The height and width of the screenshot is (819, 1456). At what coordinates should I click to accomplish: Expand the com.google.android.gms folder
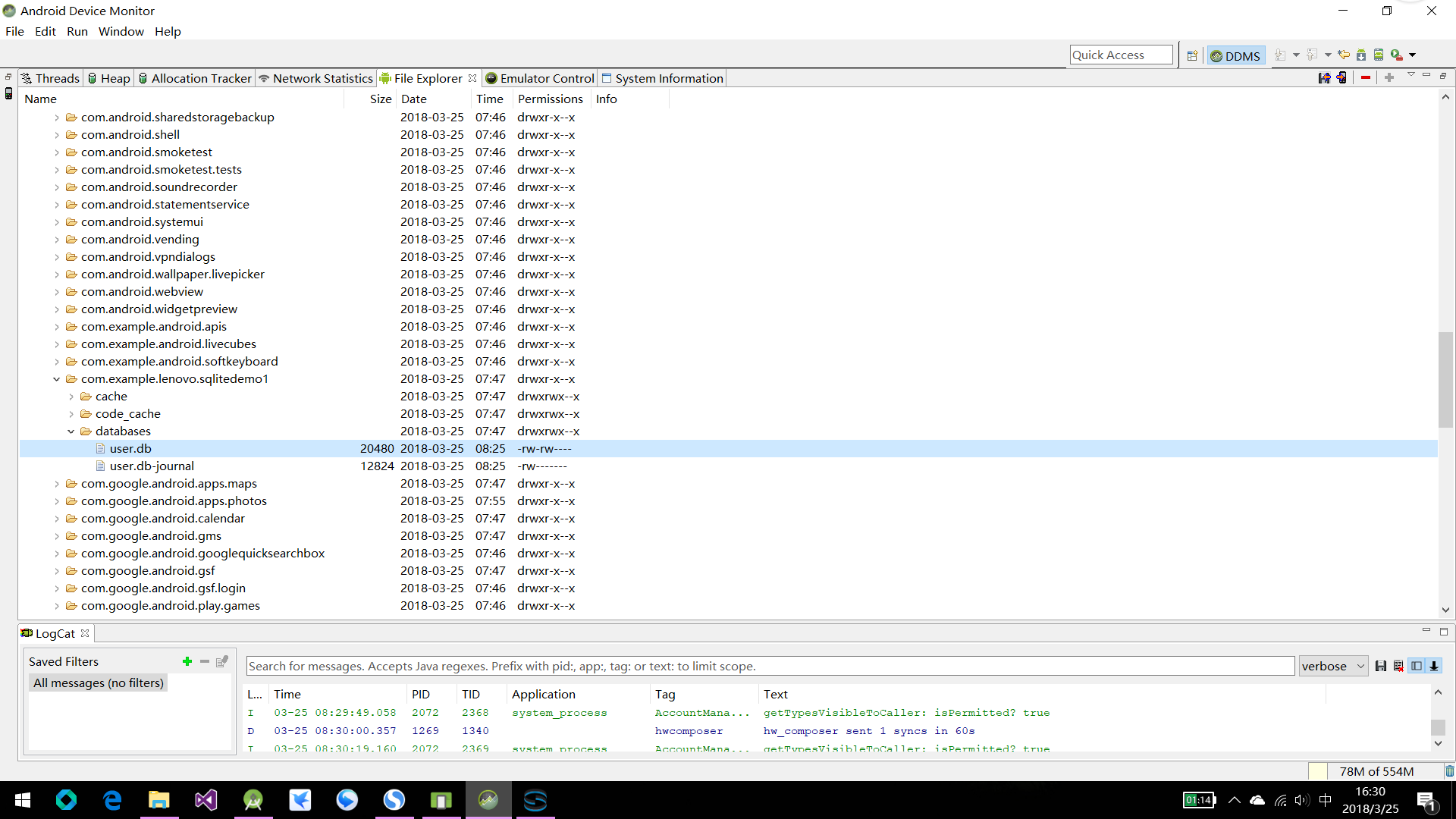click(56, 536)
